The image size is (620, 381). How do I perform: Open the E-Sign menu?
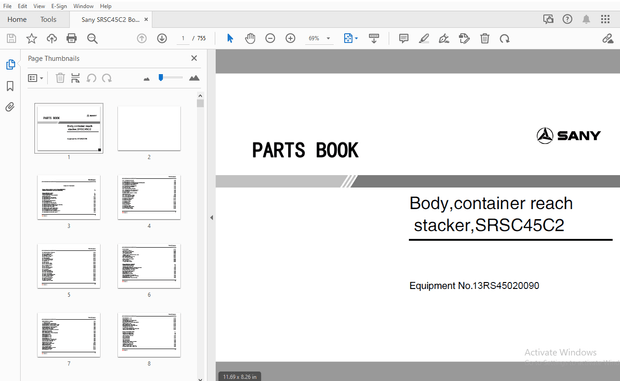[59, 6]
